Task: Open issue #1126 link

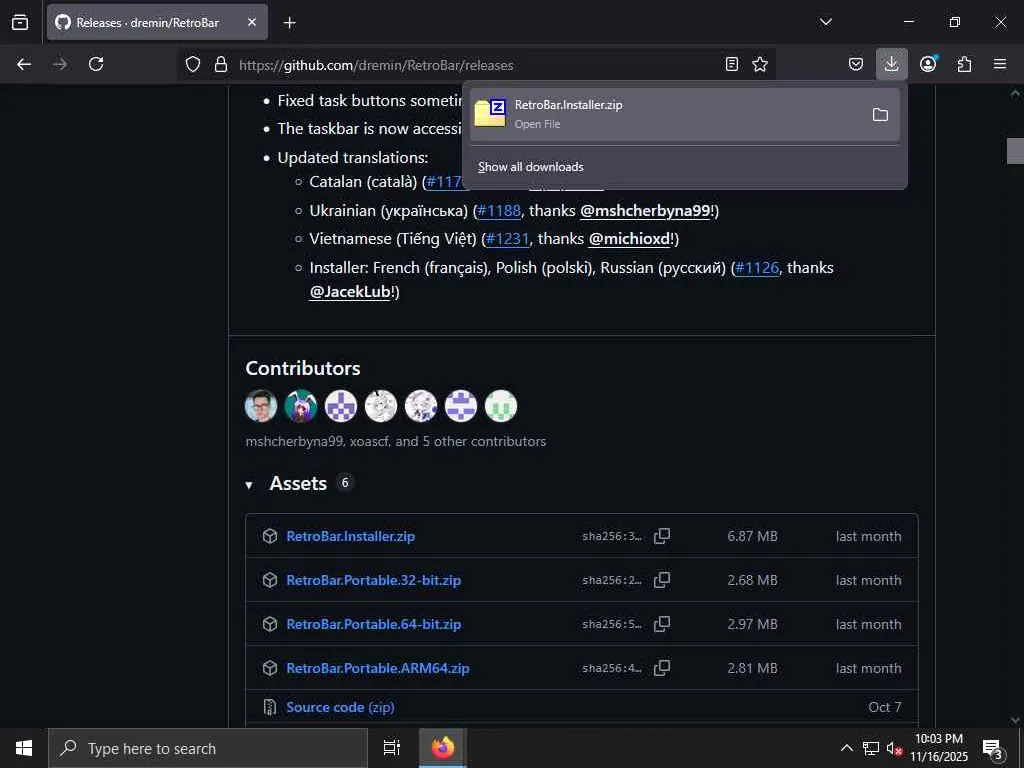Action: click(x=757, y=268)
